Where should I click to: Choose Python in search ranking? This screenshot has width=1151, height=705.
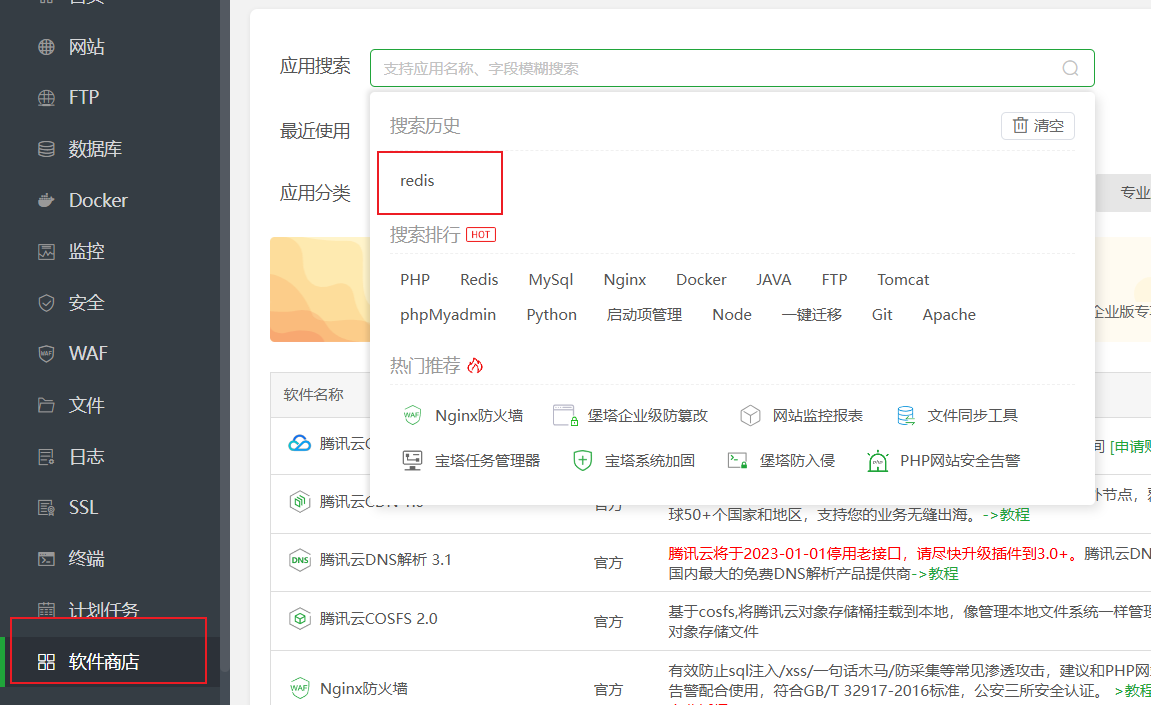tap(551, 315)
